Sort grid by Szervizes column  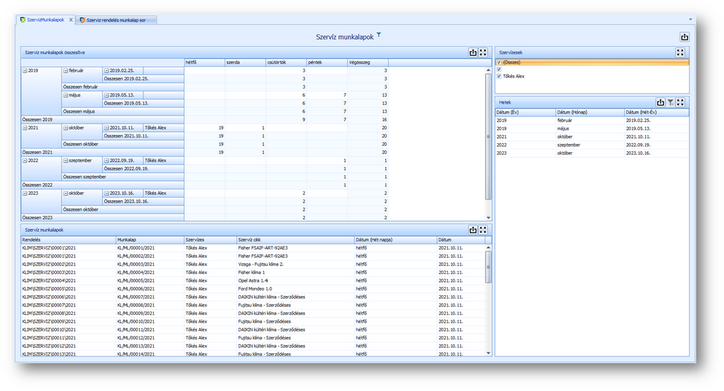coord(210,240)
